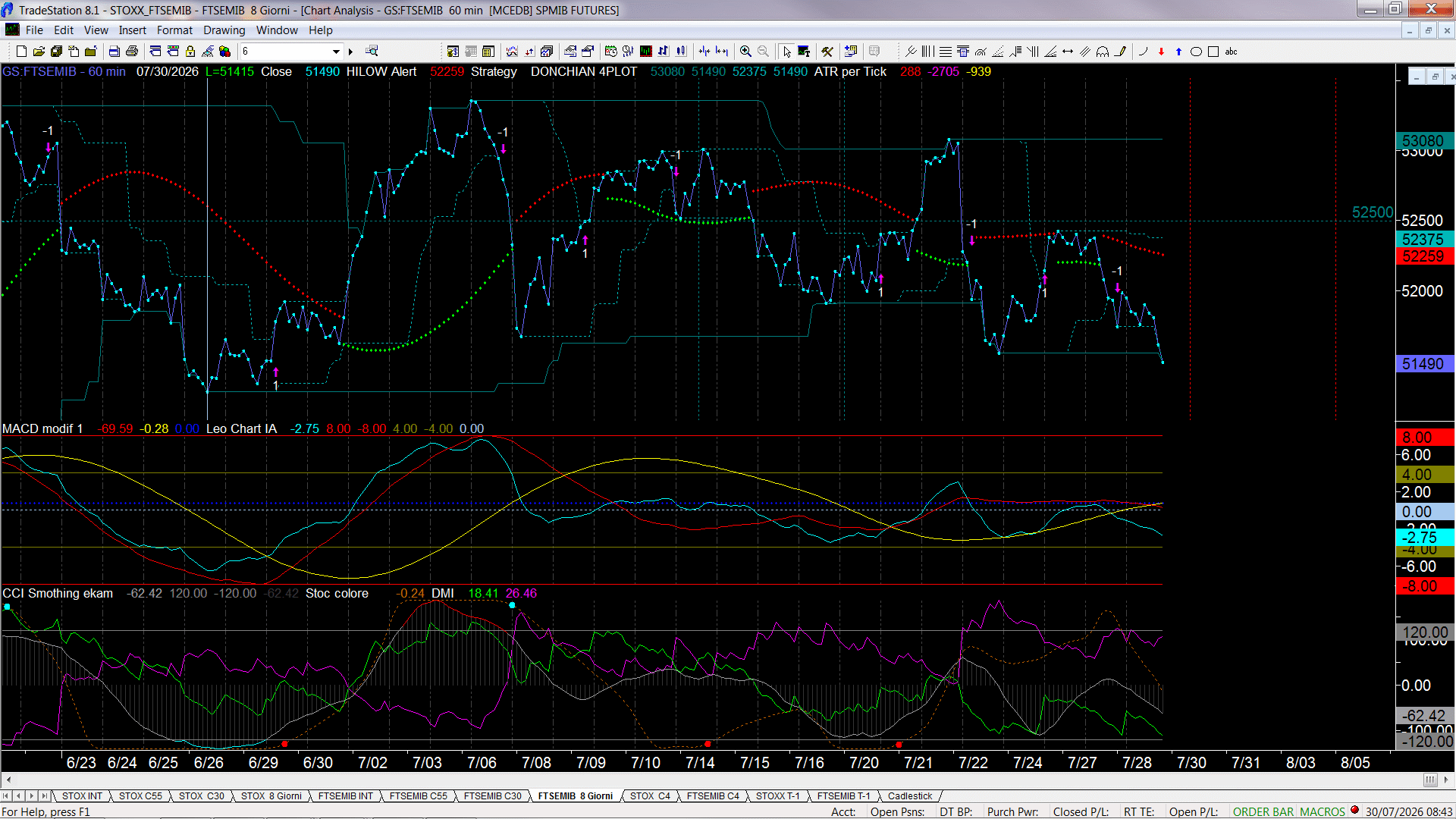Click the colored cubes icon
The width and height of the screenshot is (1456, 819).
click(x=225, y=52)
